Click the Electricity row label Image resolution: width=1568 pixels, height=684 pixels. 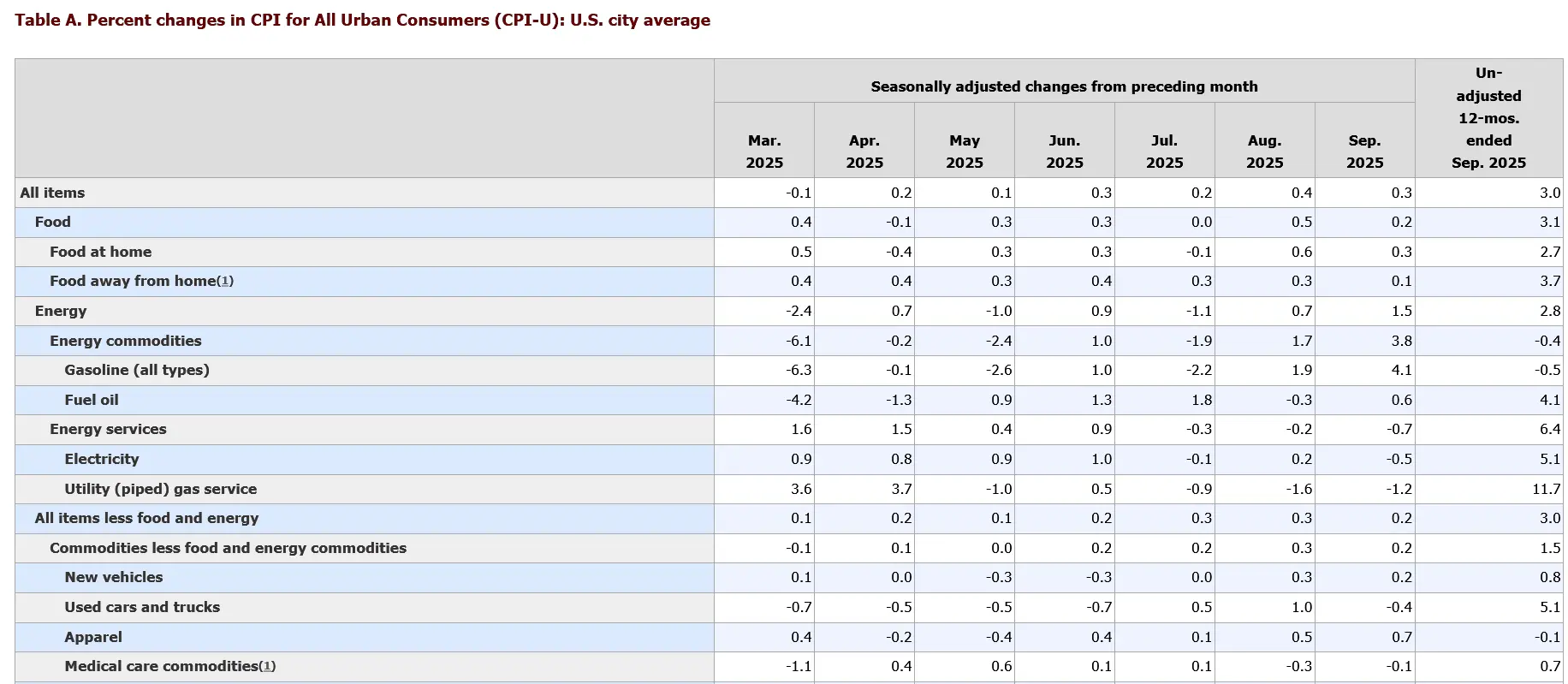[102, 459]
